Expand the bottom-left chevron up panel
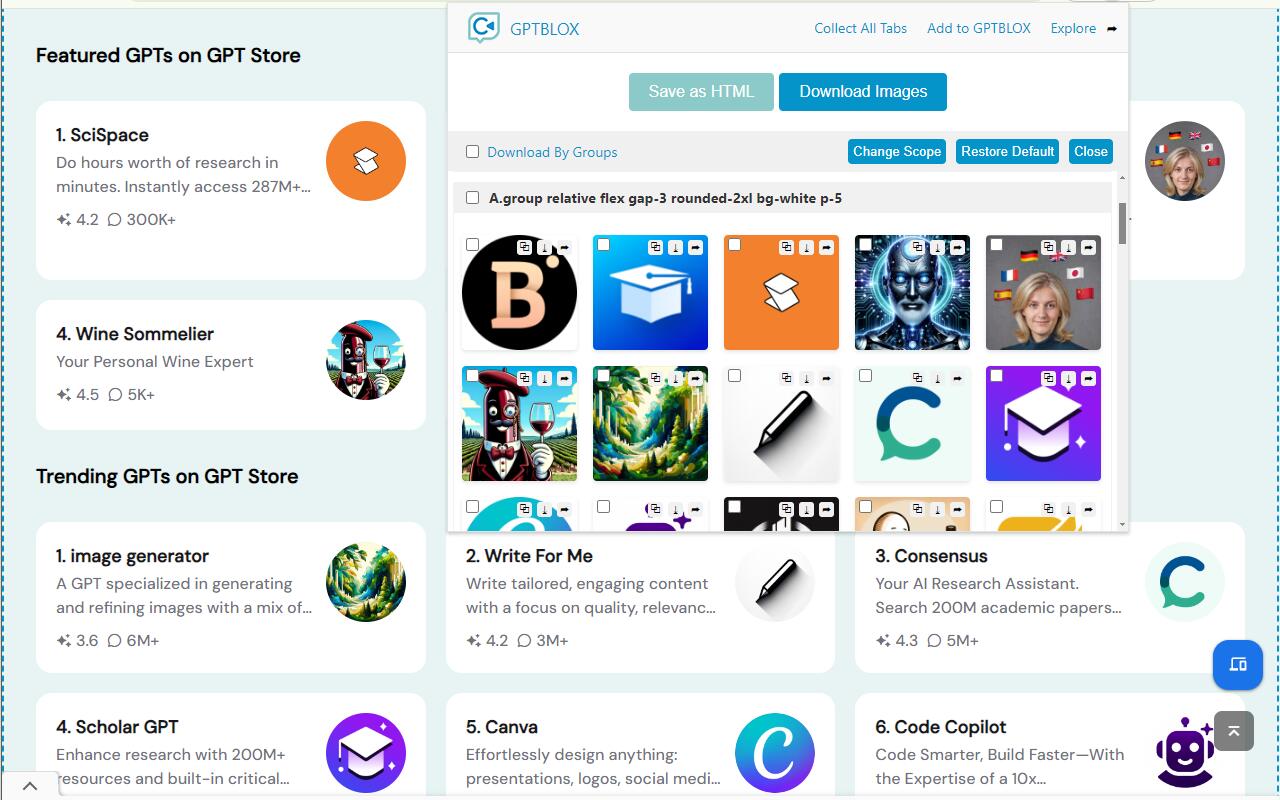The height and width of the screenshot is (800, 1280). click(30, 787)
